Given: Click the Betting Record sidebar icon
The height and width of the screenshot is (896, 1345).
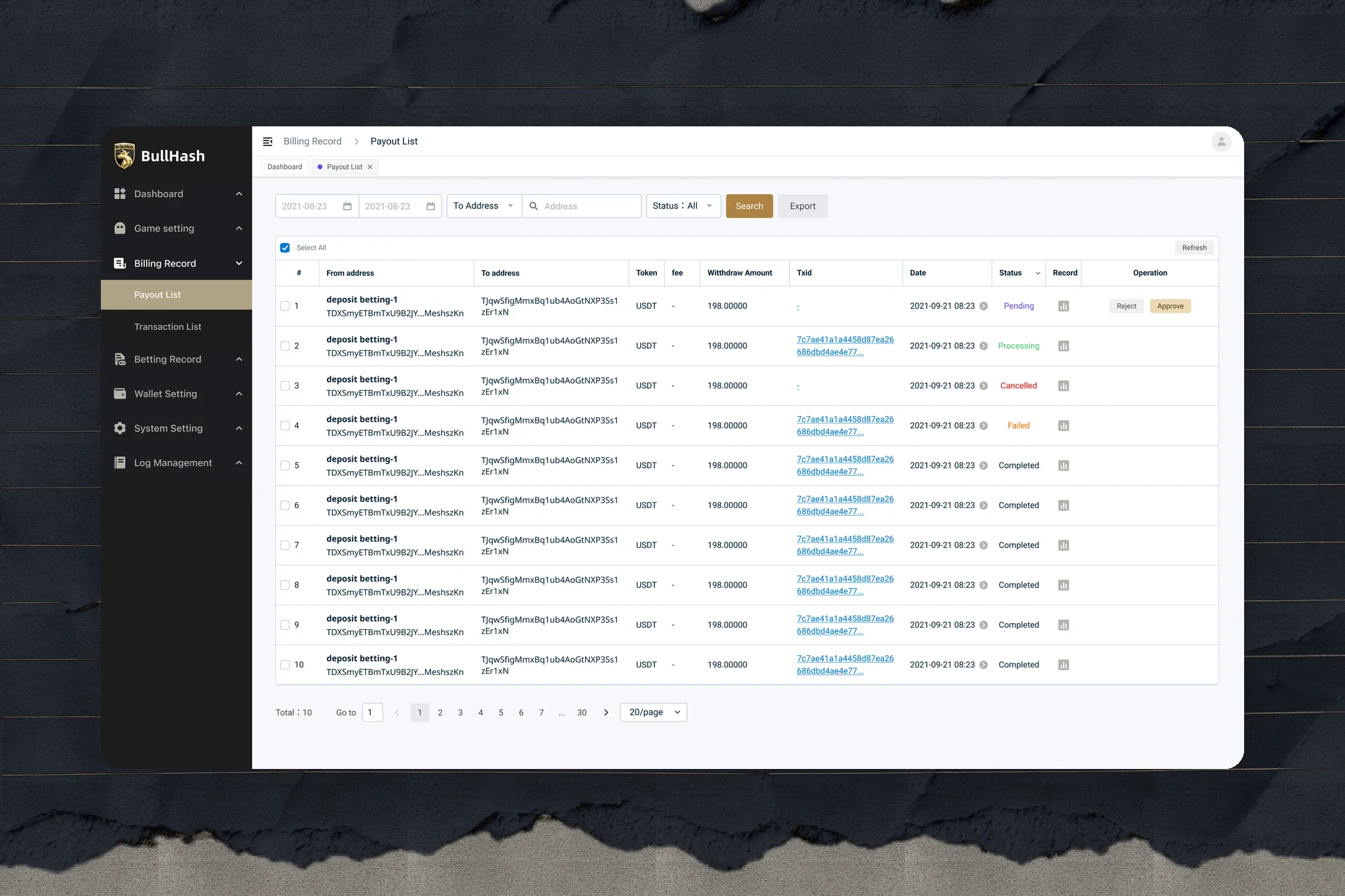Looking at the screenshot, I should click(120, 359).
